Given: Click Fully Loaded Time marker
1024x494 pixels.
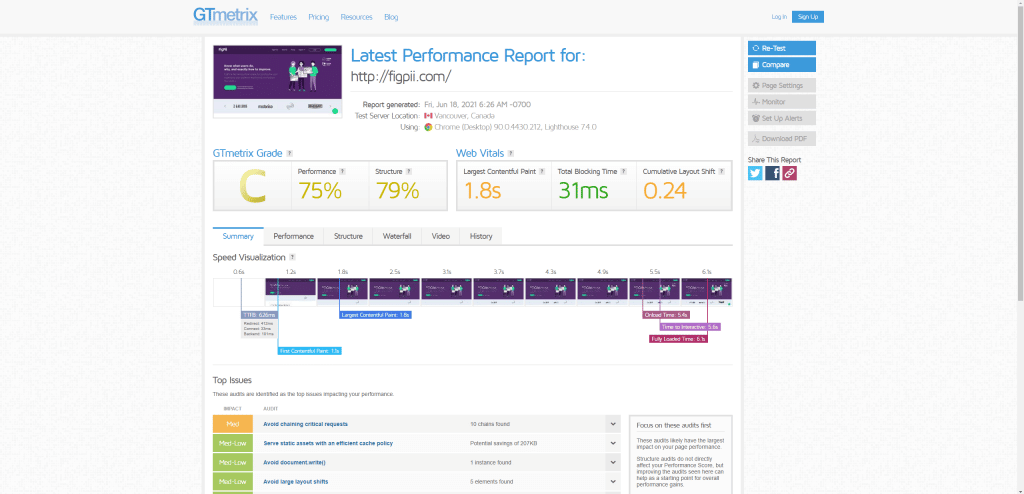Looking at the screenshot, I should (x=678, y=339).
